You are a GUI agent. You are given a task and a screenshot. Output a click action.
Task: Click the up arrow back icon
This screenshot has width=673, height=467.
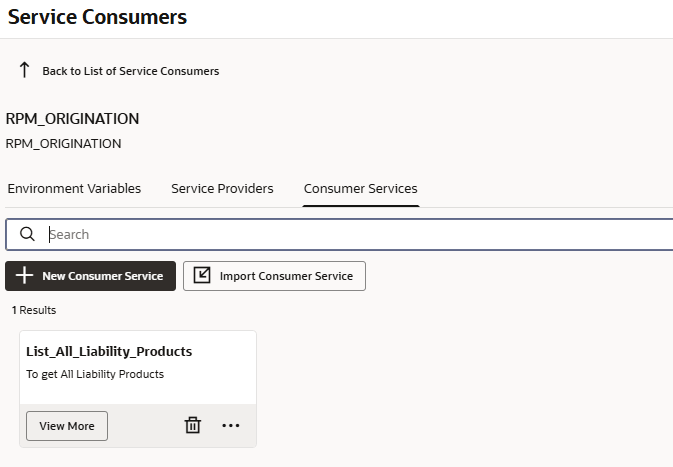point(24,70)
